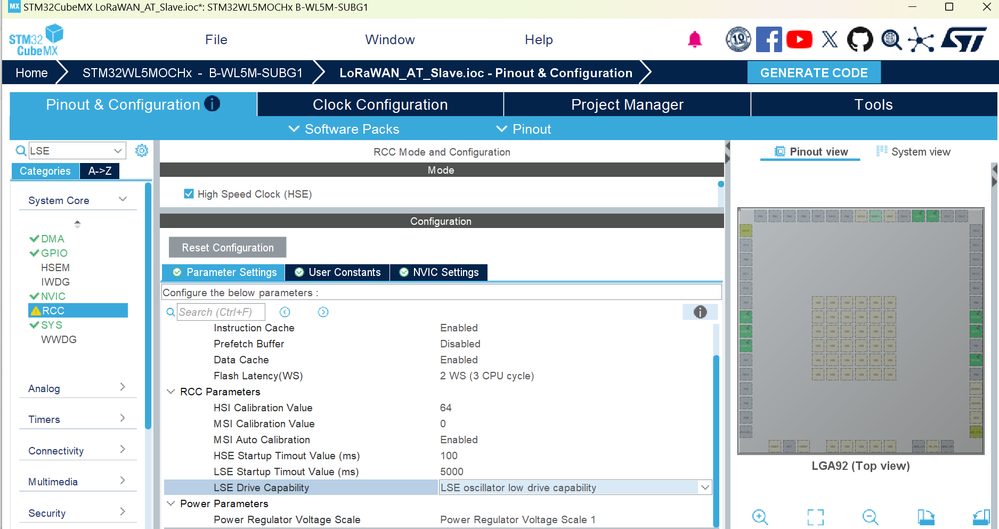The height and width of the screenshot is (529, 999).
Task: Click the rightmost pinout toolbar icon
Action: [x=982, y=516]
